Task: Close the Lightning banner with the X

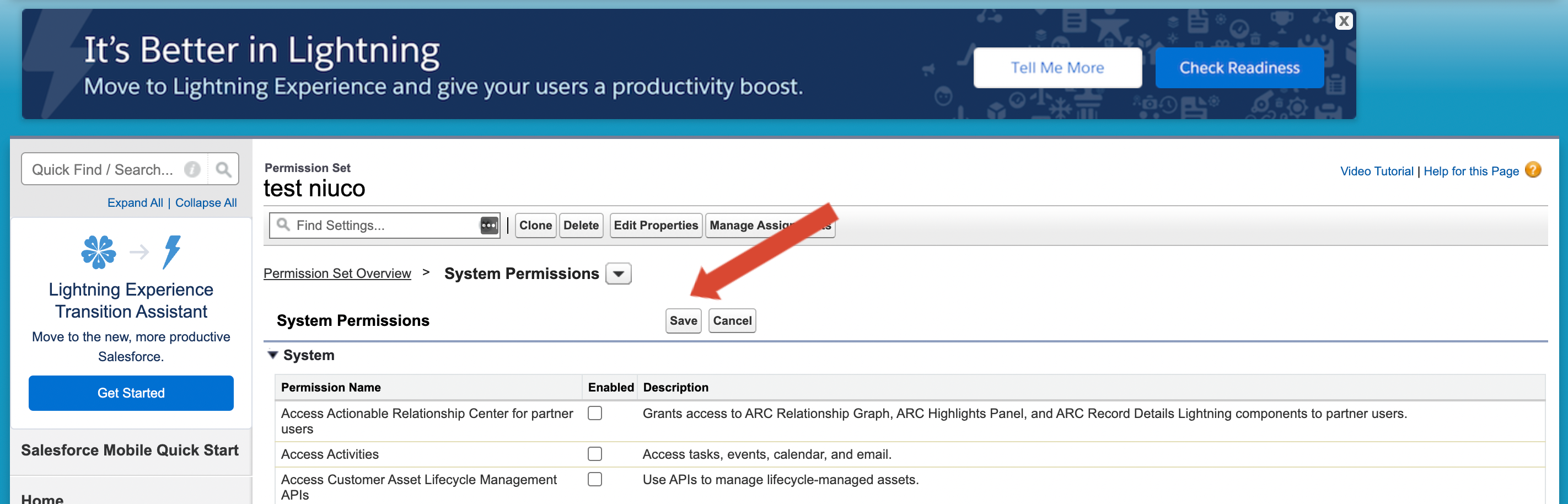Action: tap(1344, 22)
